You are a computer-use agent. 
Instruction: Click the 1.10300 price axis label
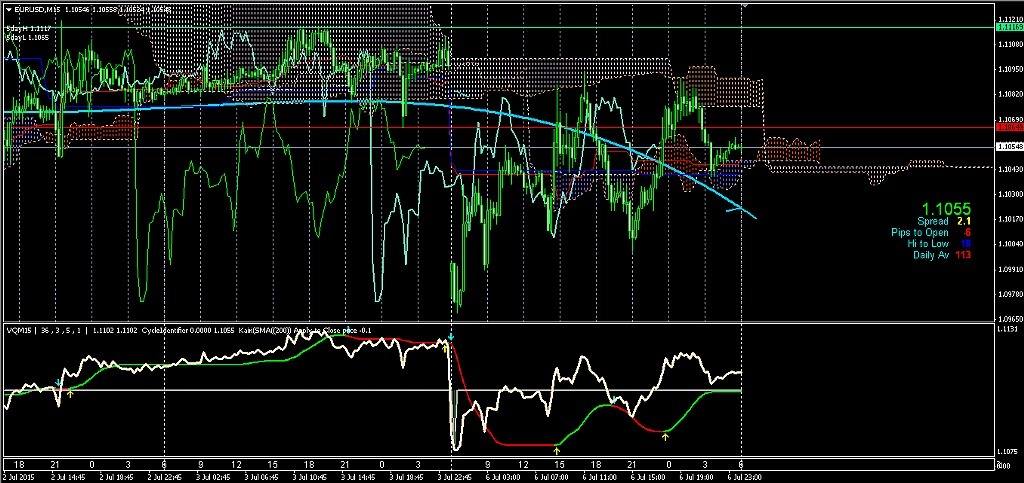coord(1009,194)
